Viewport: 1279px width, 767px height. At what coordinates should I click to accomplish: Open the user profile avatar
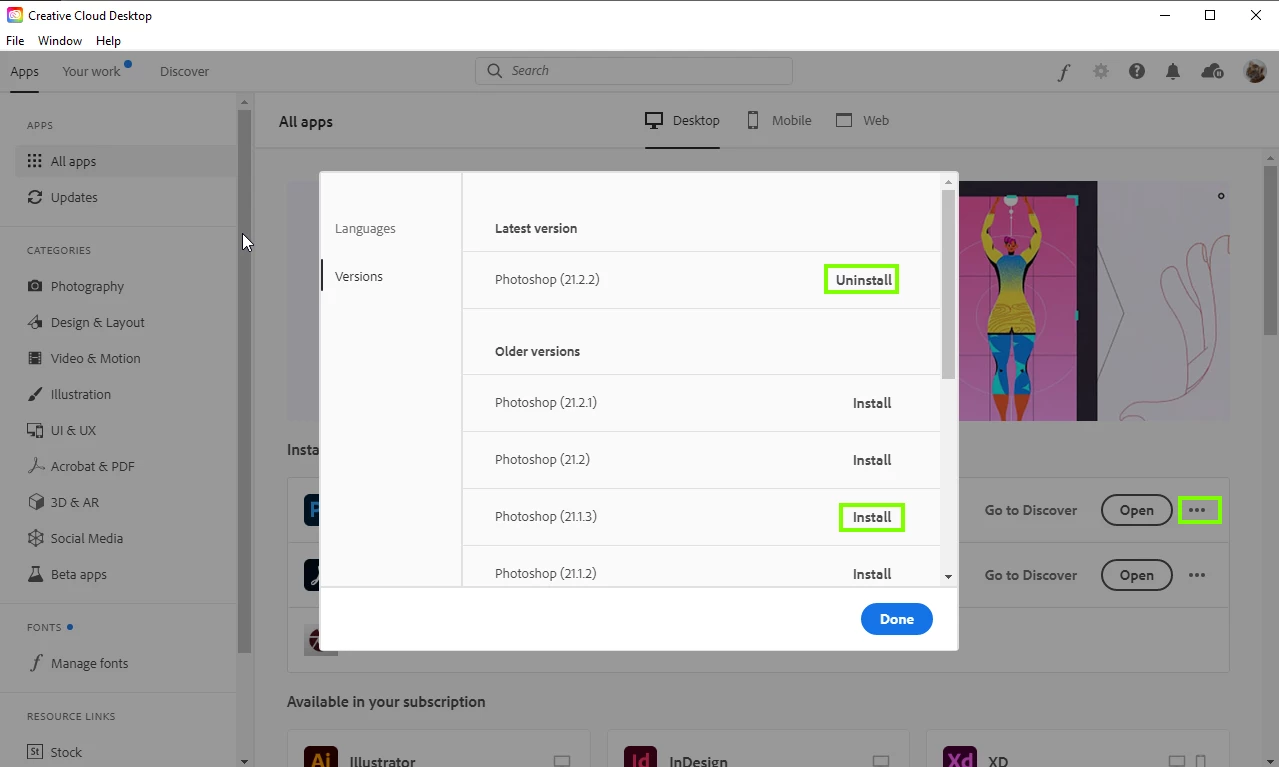1255,71
